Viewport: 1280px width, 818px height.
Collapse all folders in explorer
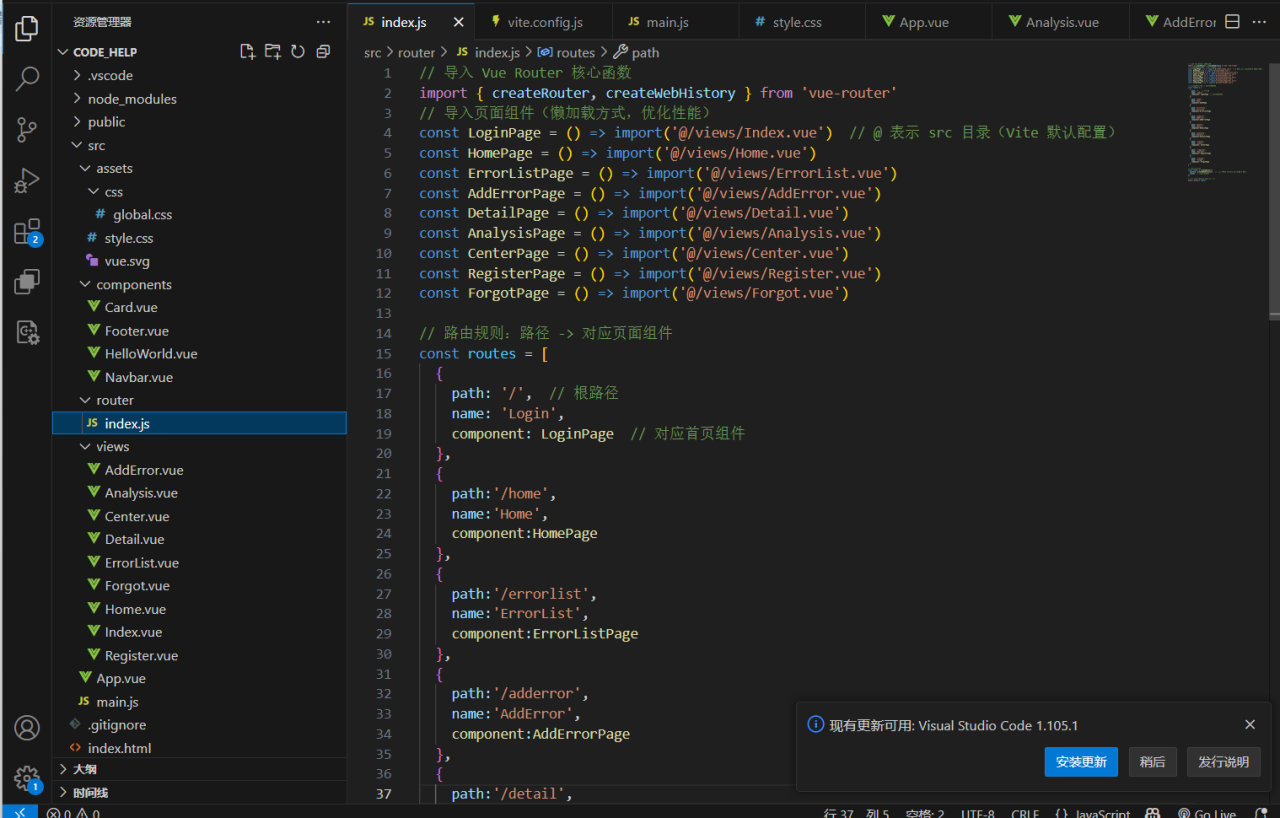(x=323, y=51)
